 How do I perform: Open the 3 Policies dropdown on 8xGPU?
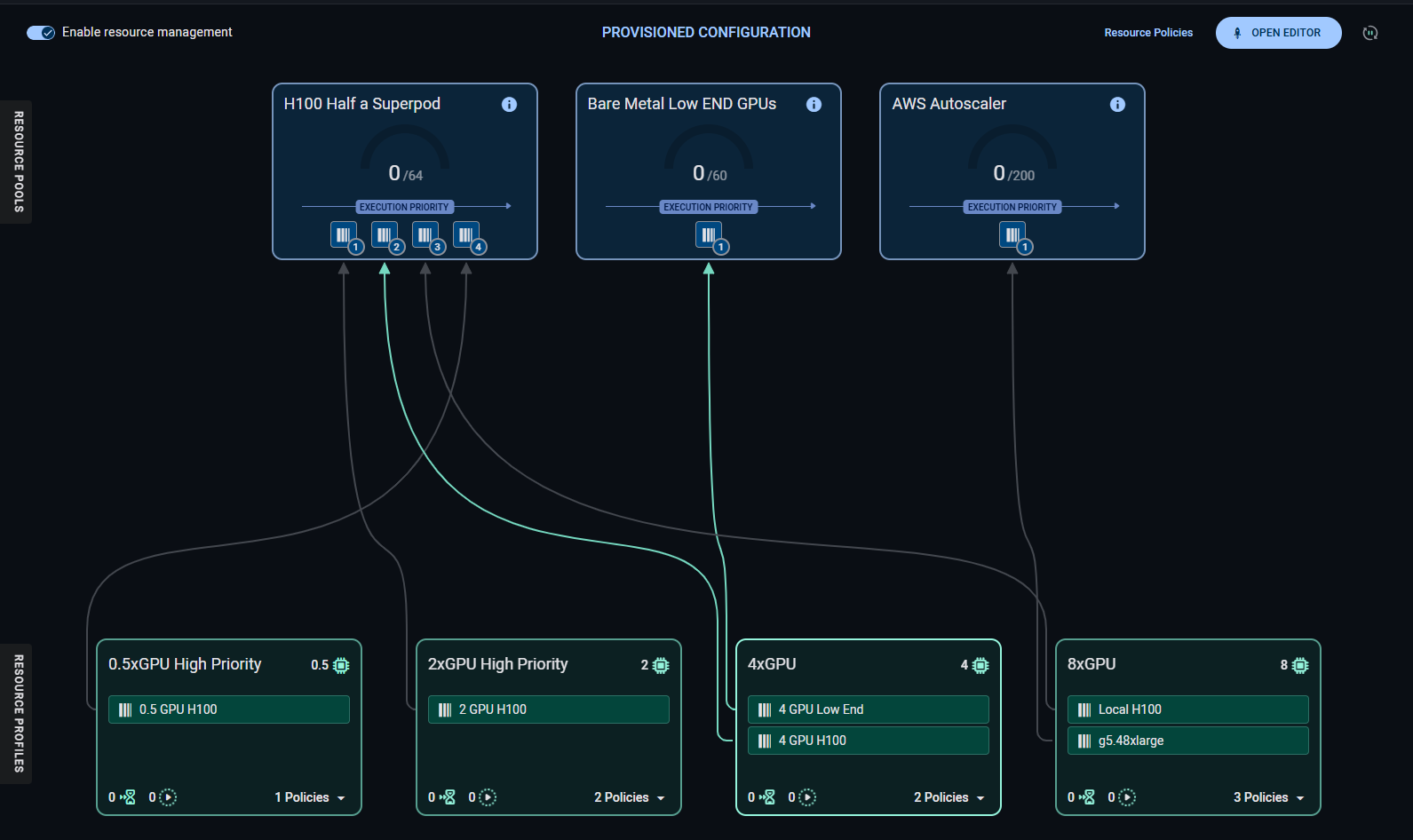pos(1269,797)
